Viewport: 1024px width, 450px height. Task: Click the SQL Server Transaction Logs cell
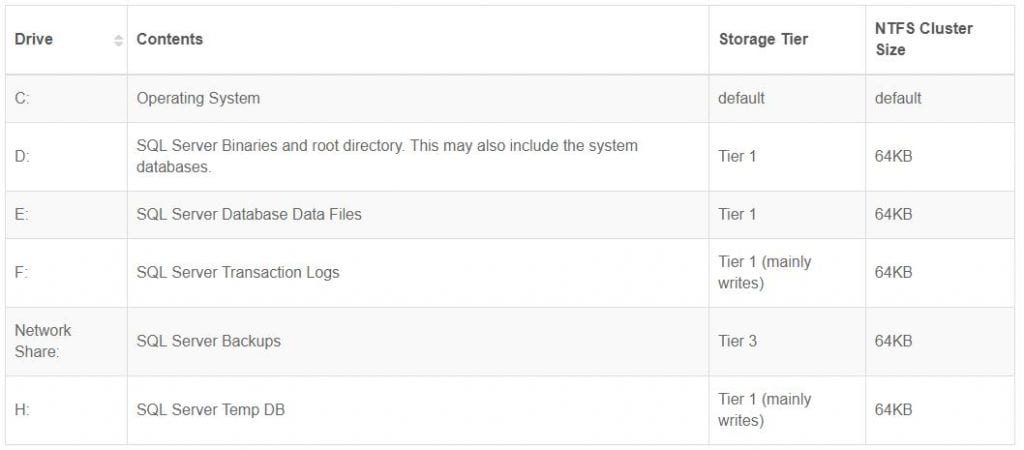[x=238, y=272]
